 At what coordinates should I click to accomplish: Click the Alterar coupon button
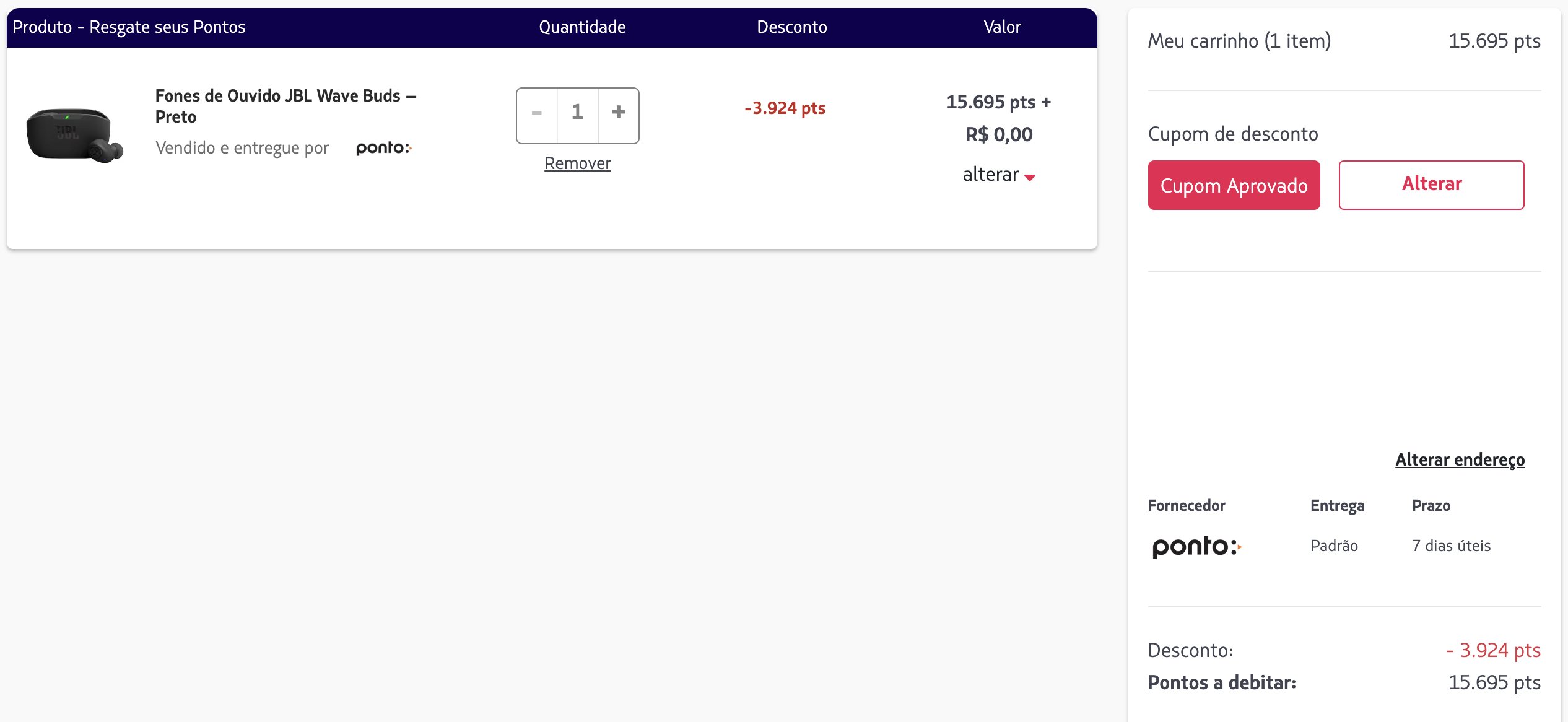[1431, 185]
